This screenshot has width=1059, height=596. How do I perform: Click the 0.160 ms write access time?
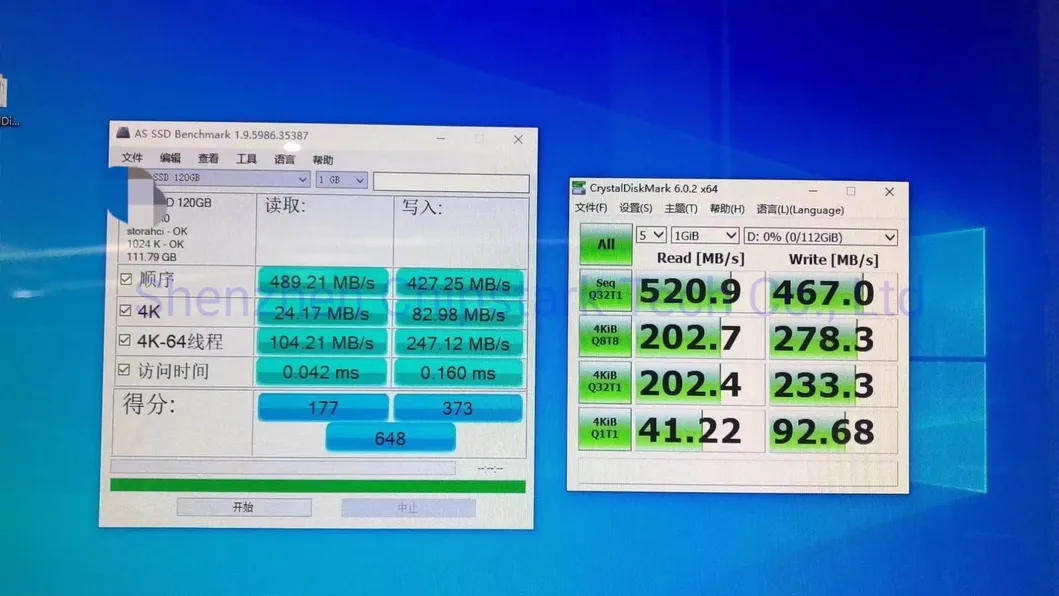click(x=458, y=374)
